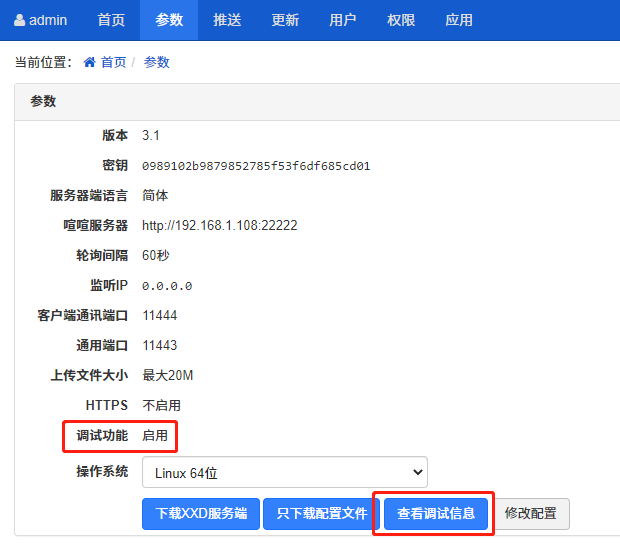The image size is (620, 544).
Task: Click the 调试功能 启用 status value
Action: pyautogui.click(x=155, y=436)
